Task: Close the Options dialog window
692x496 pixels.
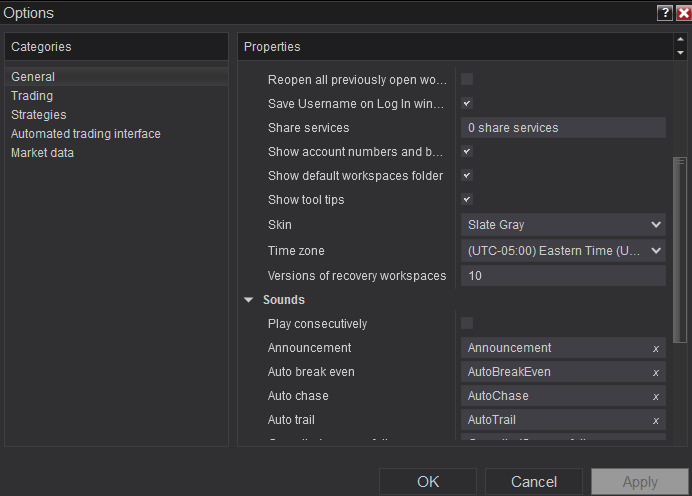Action: coord(682,13)
